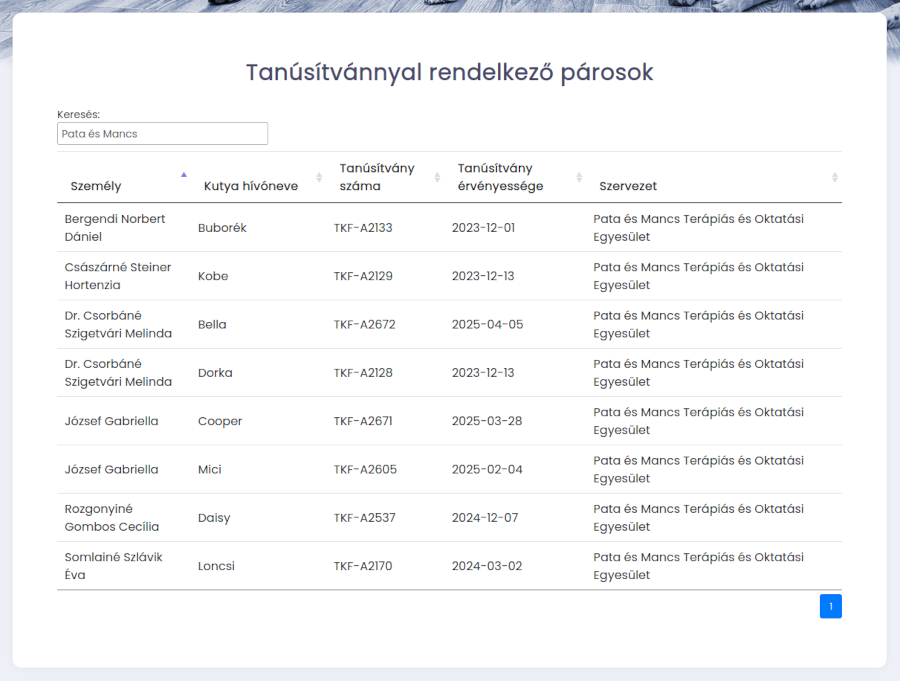The height and width of the screenshot is (681, 900).
Task: Click the Keresés search input field
Action: tap(162, 134)
